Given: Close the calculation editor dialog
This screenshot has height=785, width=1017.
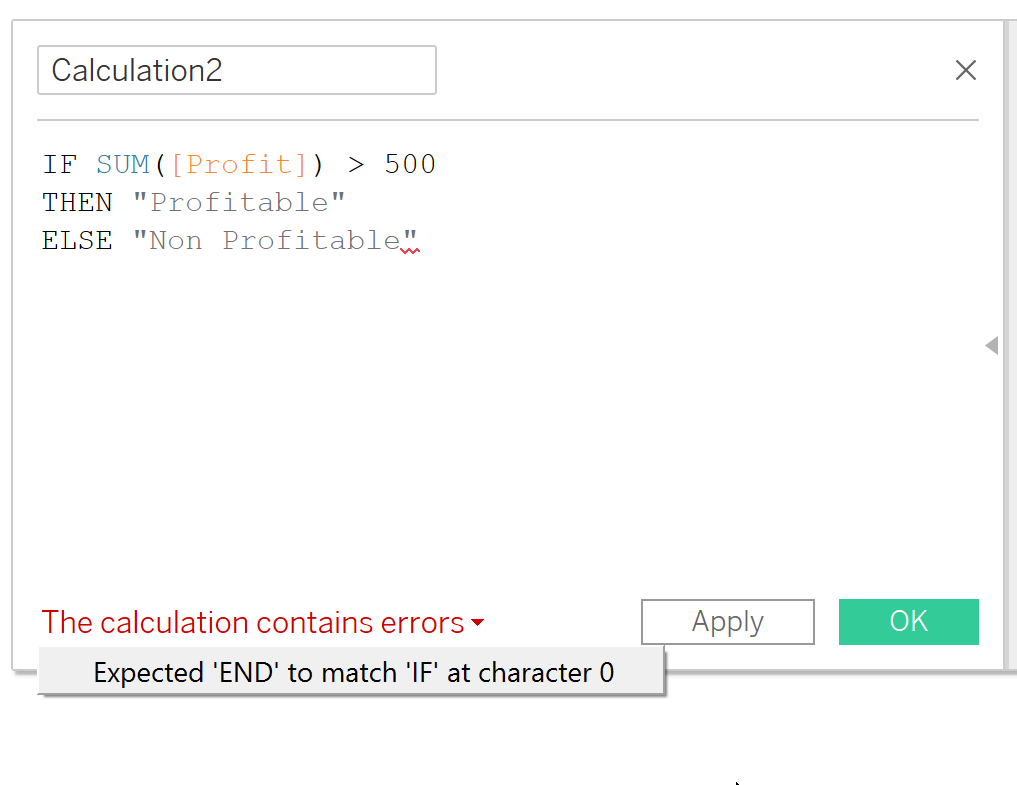Looking at the screenshot, I should [x=965, y=70].
